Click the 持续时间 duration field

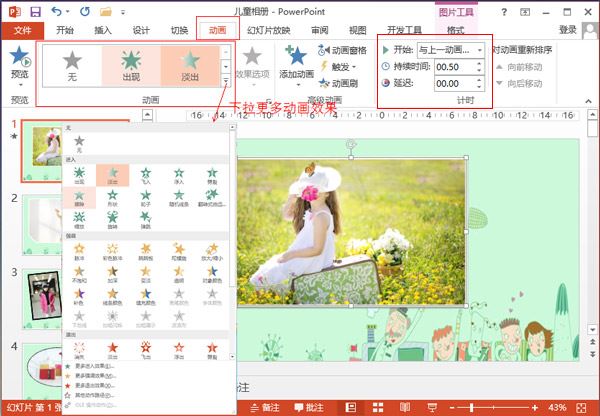click(455, 67)
